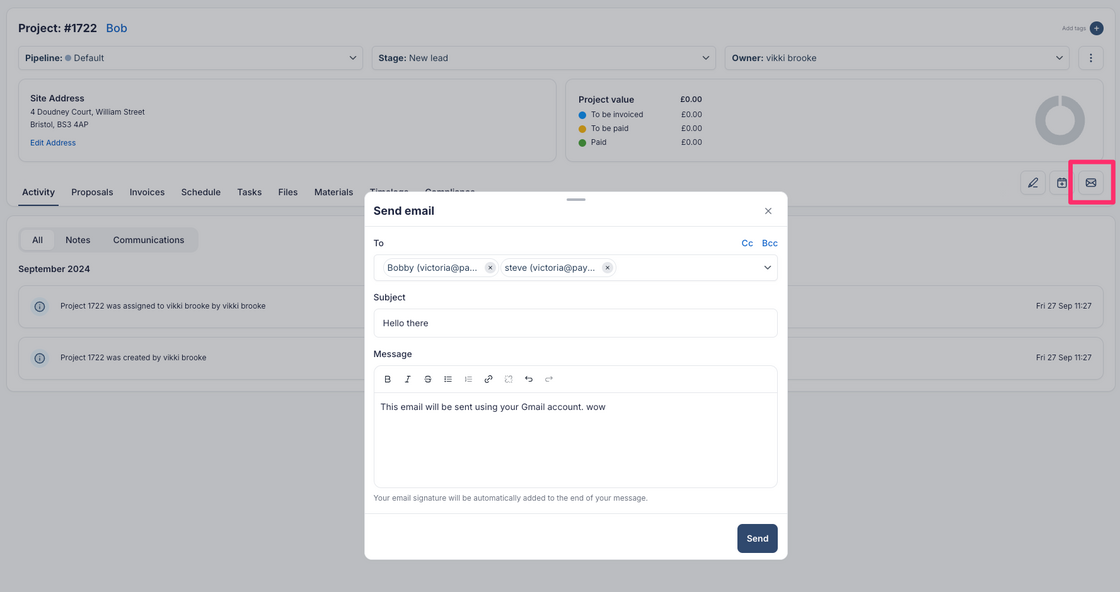Expand the To recipients dropdown

[x=767, y=268]
